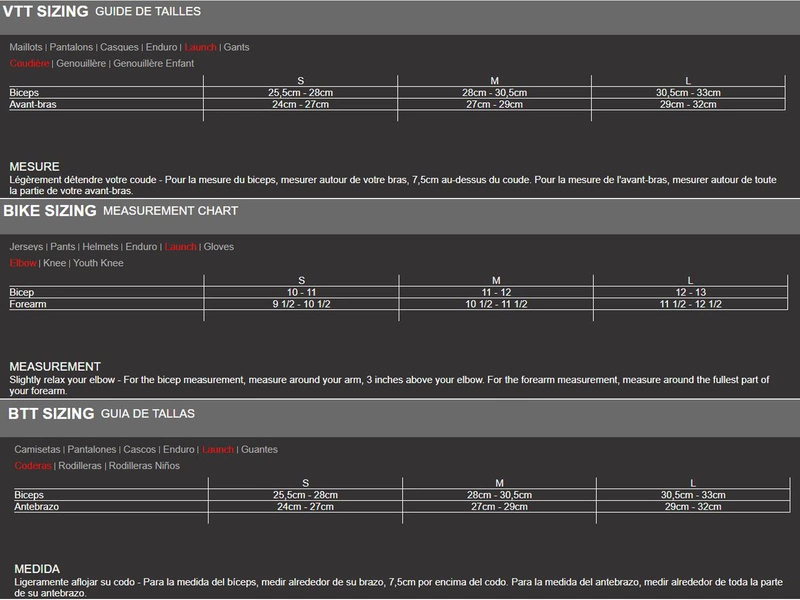
Task: Click the red Elbow sub-category
Action: (x=23, y=263)
